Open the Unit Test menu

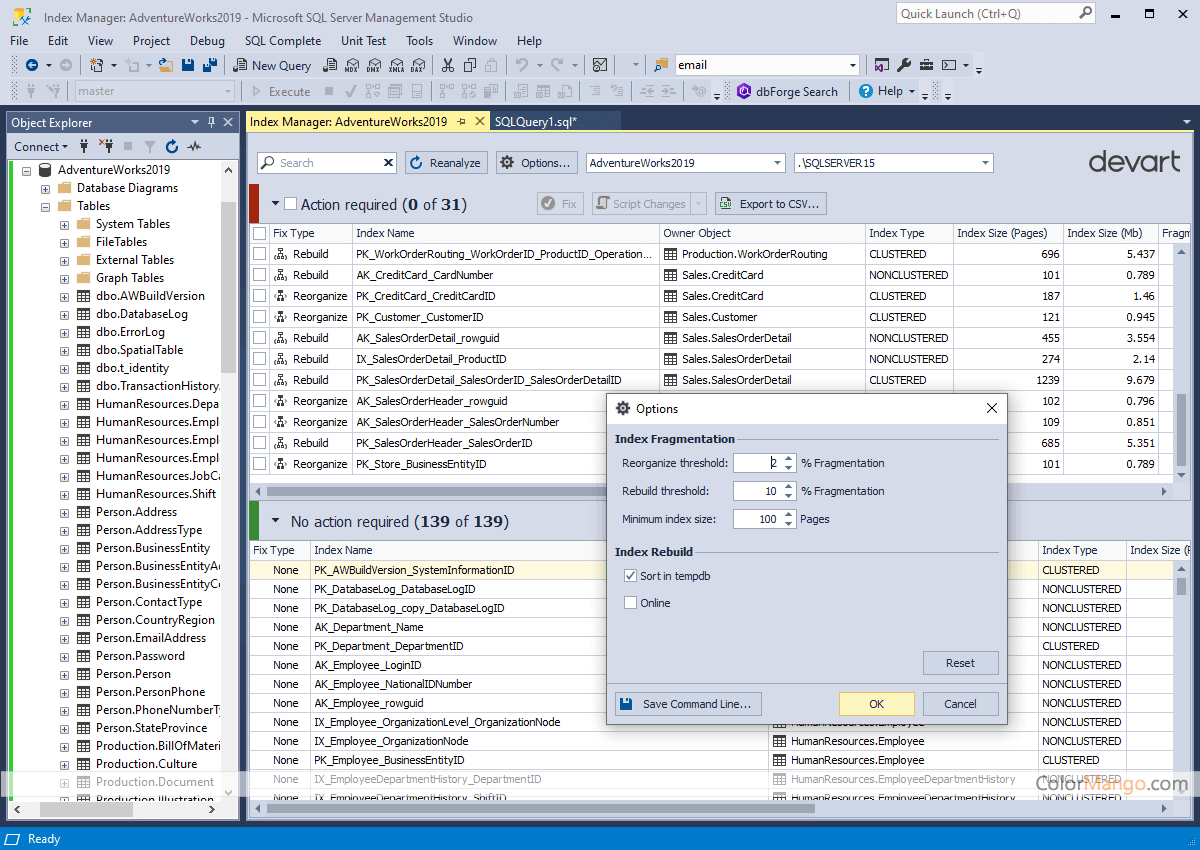pyautogui.click(x=363, y=41)
